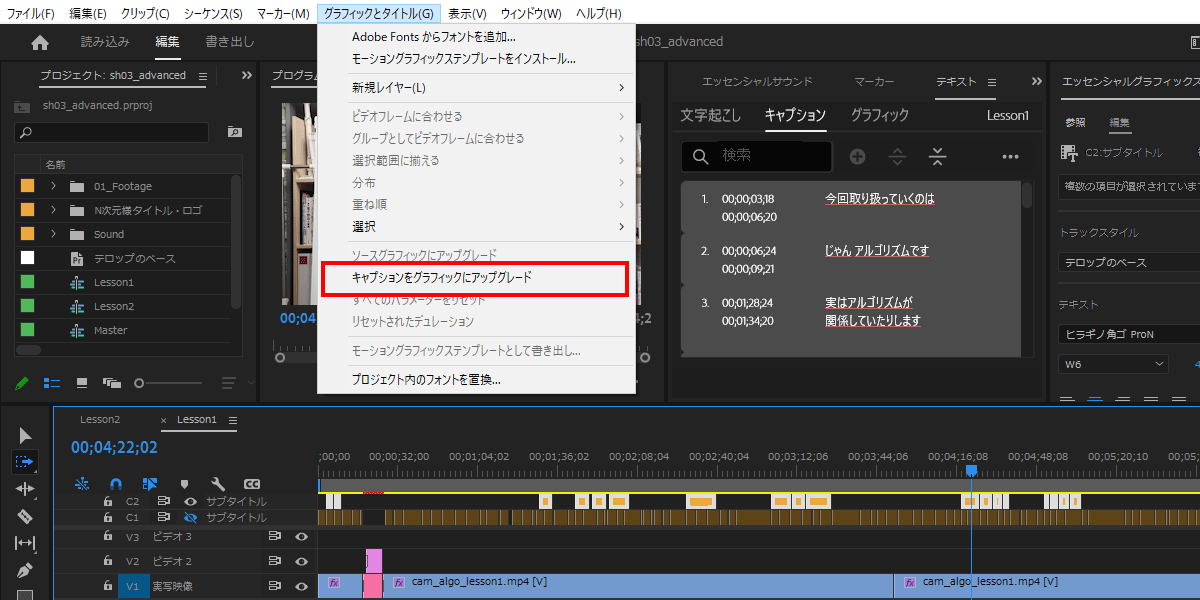Select the Ripple Edit tool
The image size is (1200, 600).
point(25,489)
